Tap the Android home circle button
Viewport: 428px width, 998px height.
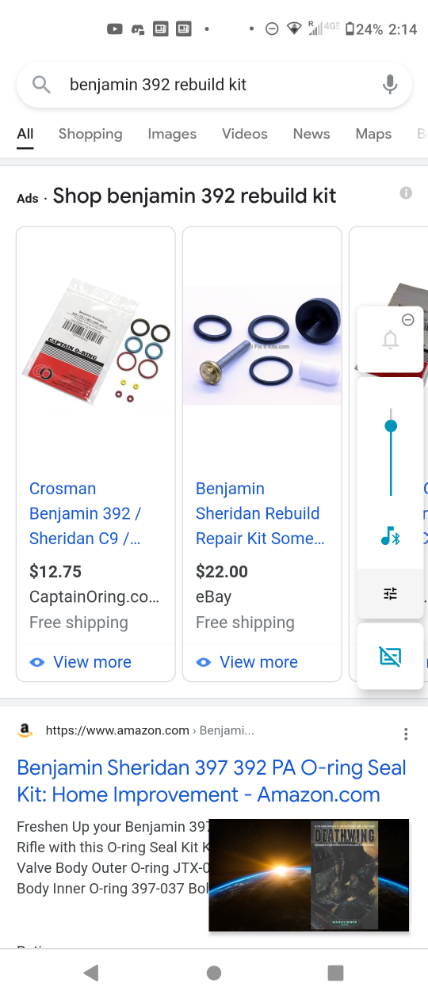[x=214, y=973]
